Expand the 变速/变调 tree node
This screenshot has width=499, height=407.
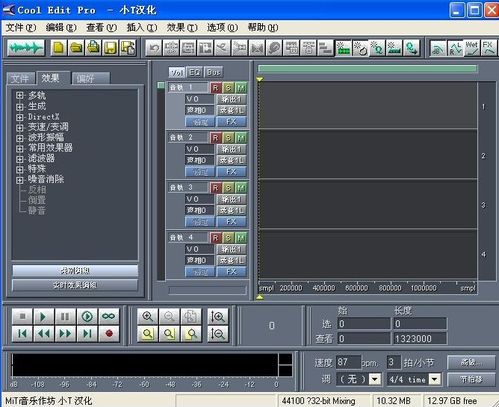(20, 127)
